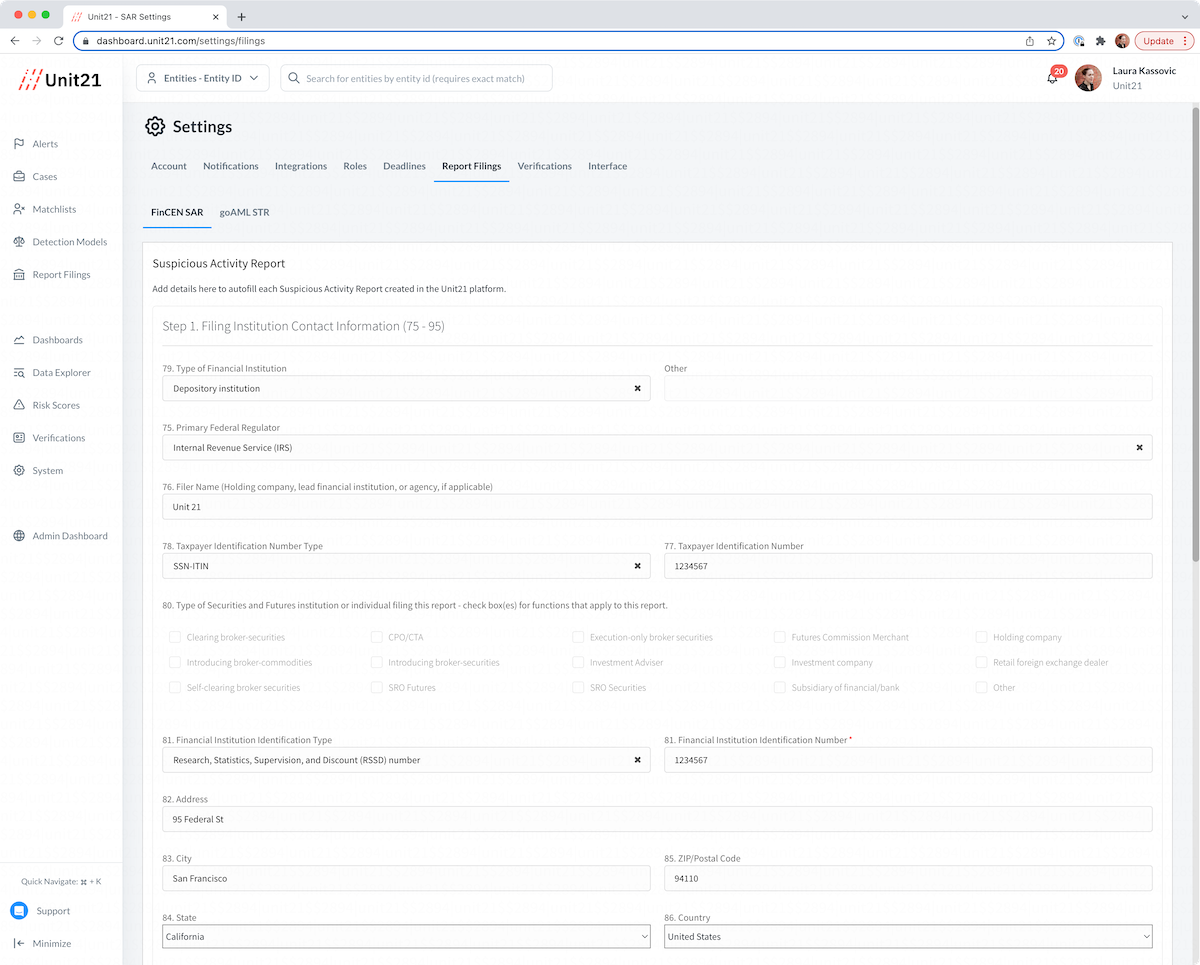Click the Dashboards chart icon
Screen dimensions: 1200x965
point(19,340)
